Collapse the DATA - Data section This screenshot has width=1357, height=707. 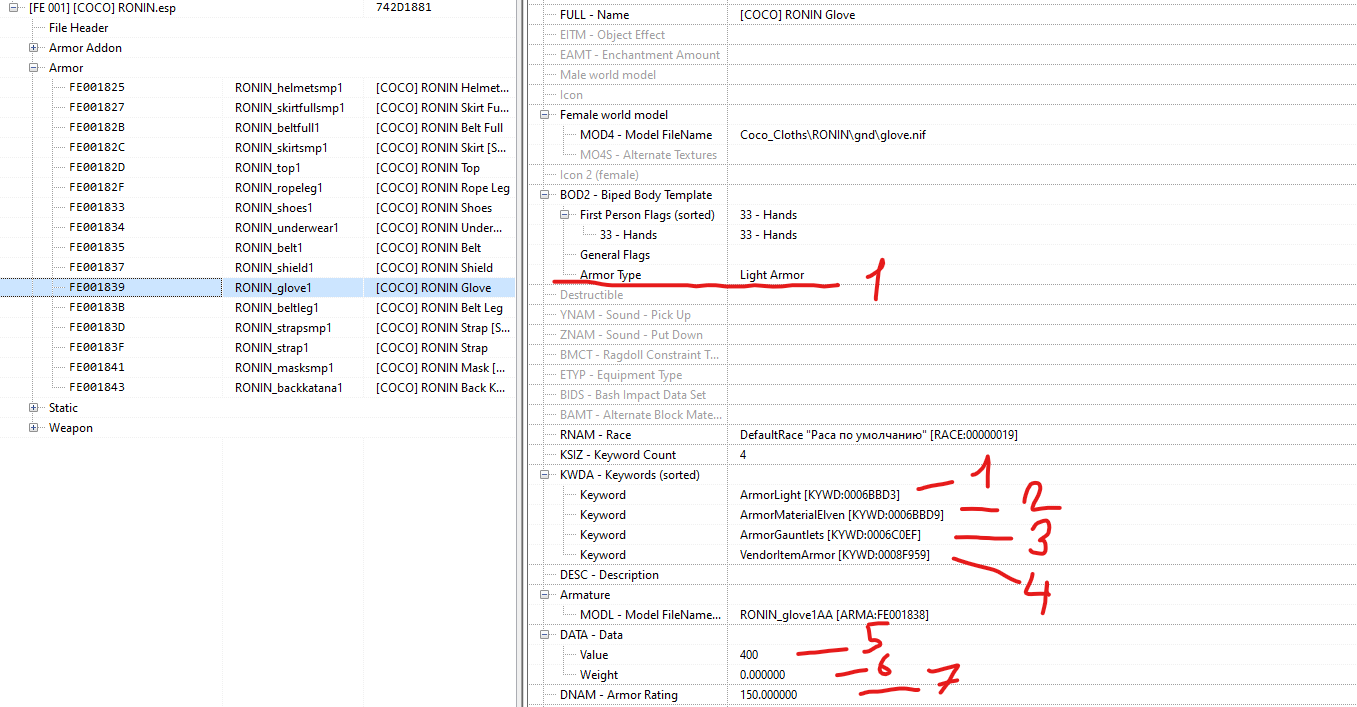pos(545,635)
